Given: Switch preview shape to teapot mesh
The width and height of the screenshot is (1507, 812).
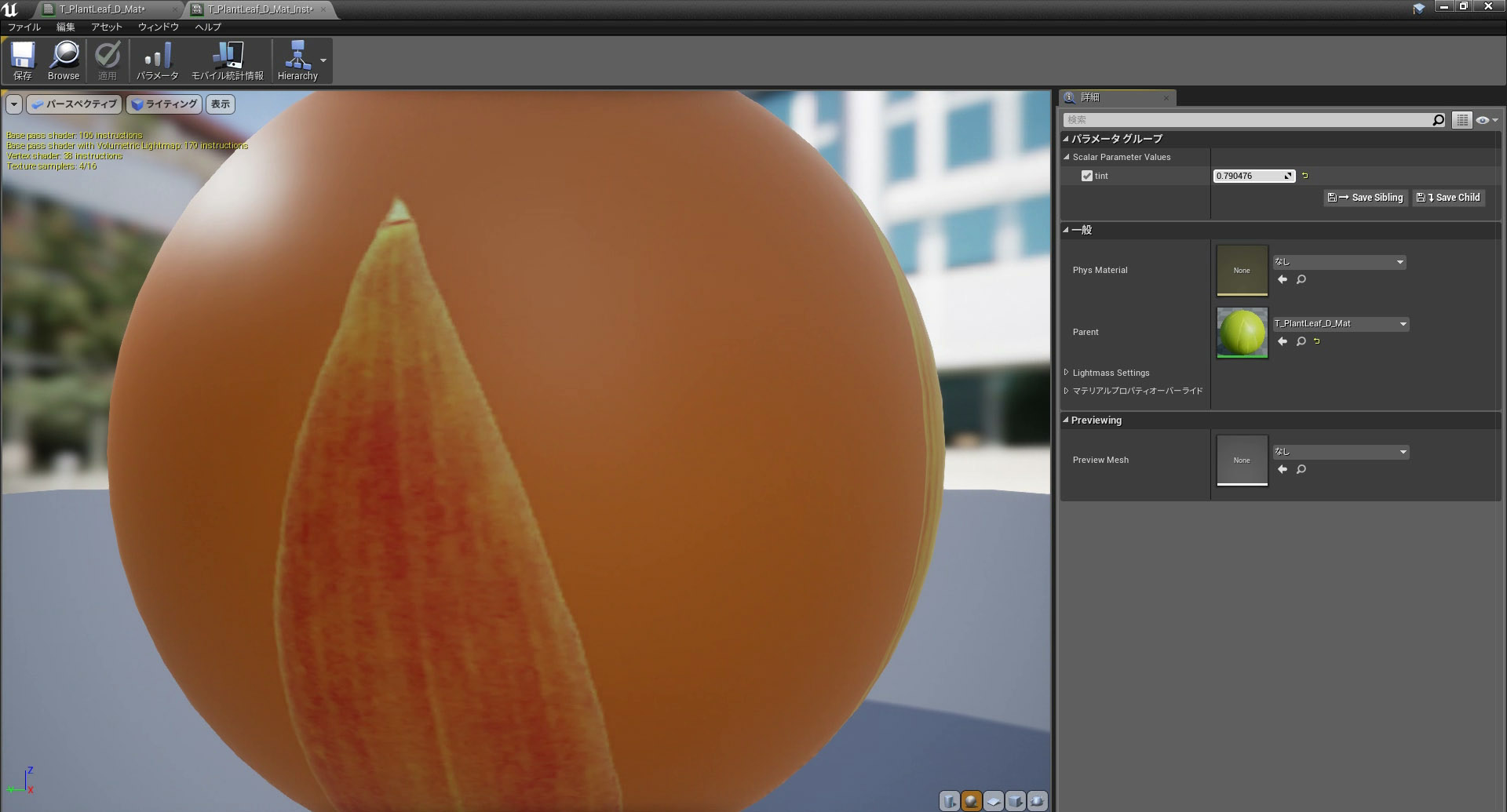Looking at the screenshot, I should coord(1038,801).
